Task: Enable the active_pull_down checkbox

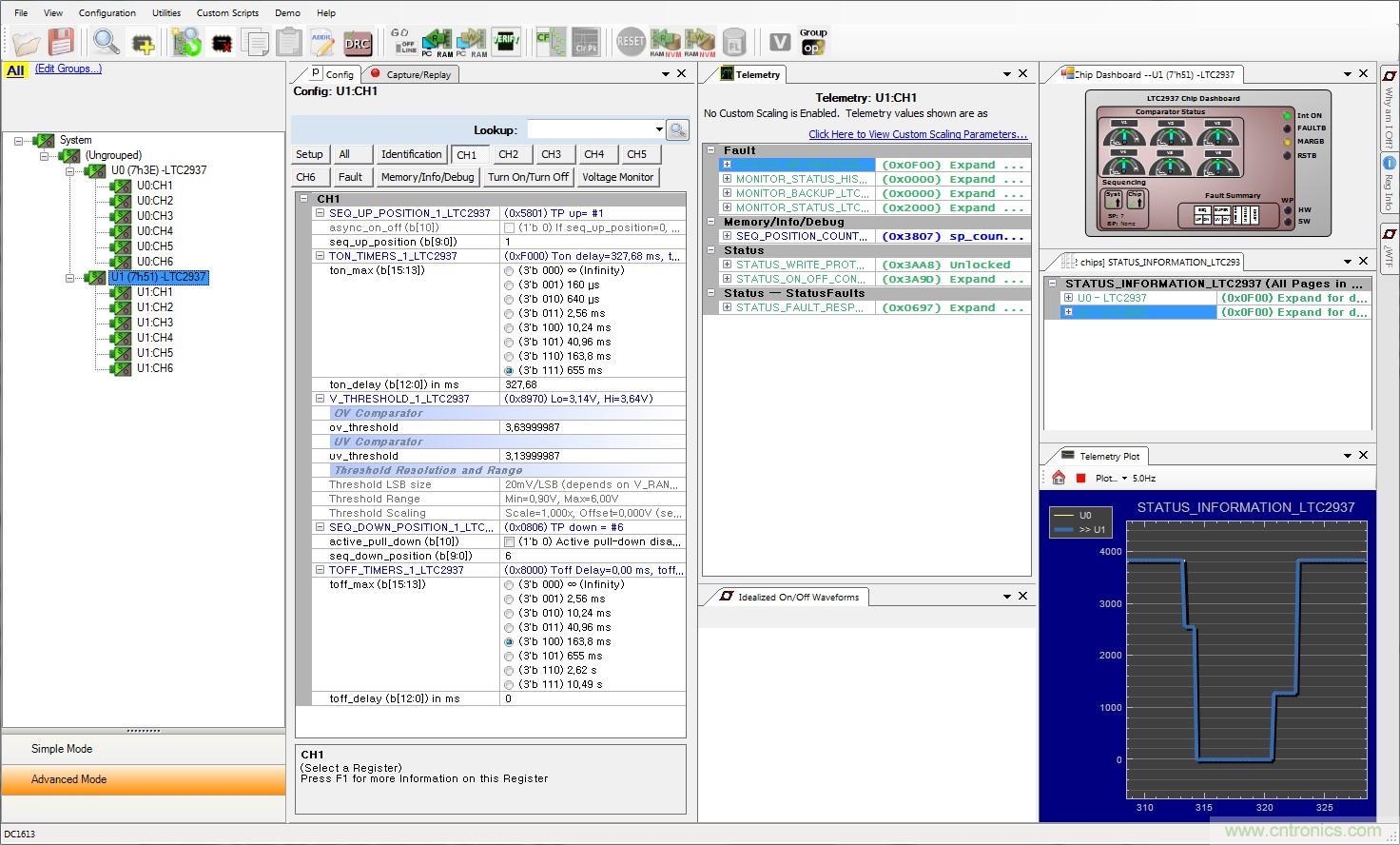Action: [x=509, y=541]
